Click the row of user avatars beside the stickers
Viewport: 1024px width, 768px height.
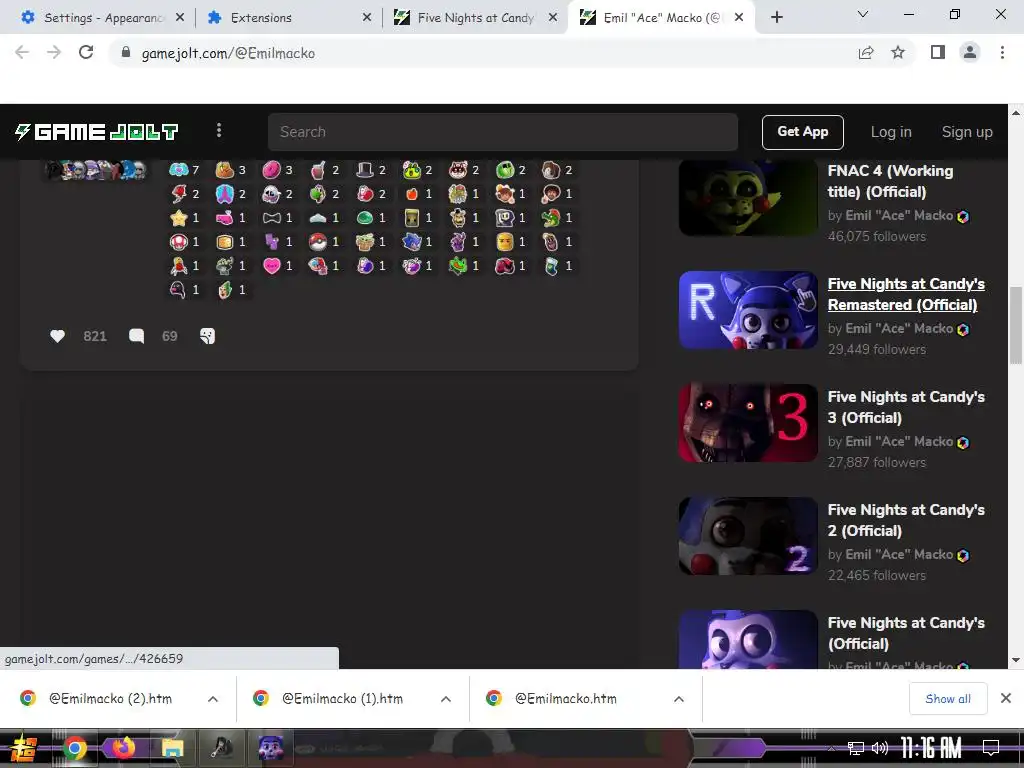[x=95, y=170]
